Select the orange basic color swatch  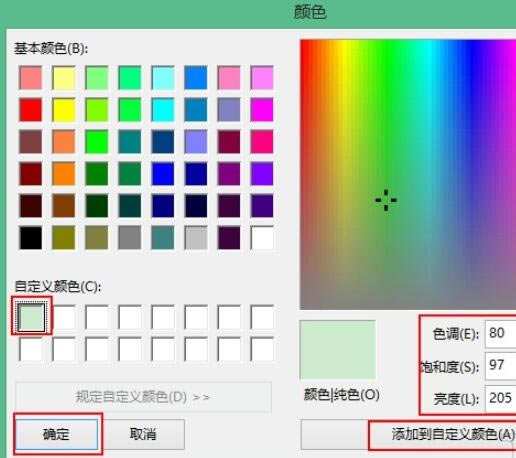(x=64, y=174)
